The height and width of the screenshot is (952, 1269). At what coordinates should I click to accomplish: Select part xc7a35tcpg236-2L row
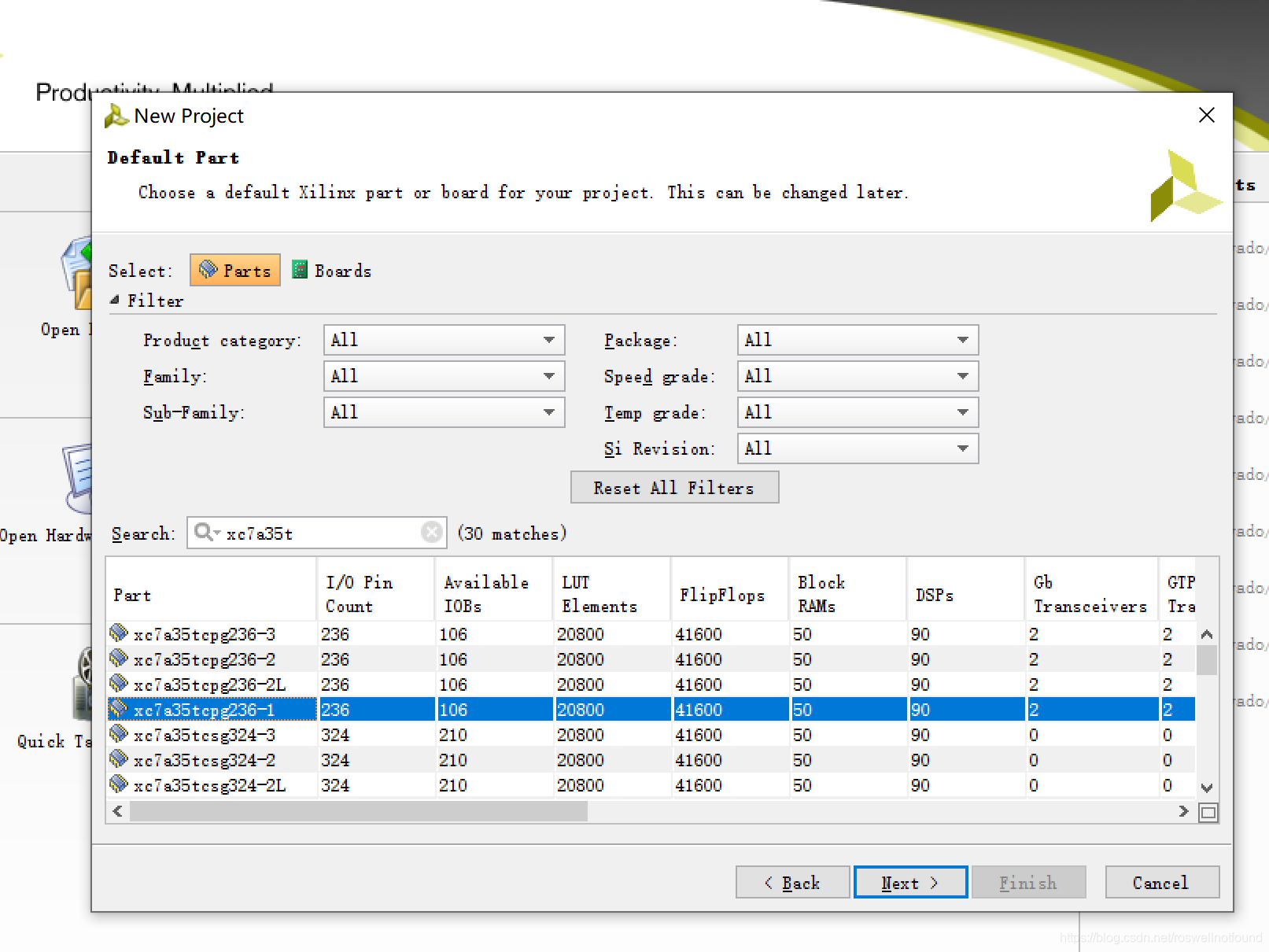pos(651,684)
